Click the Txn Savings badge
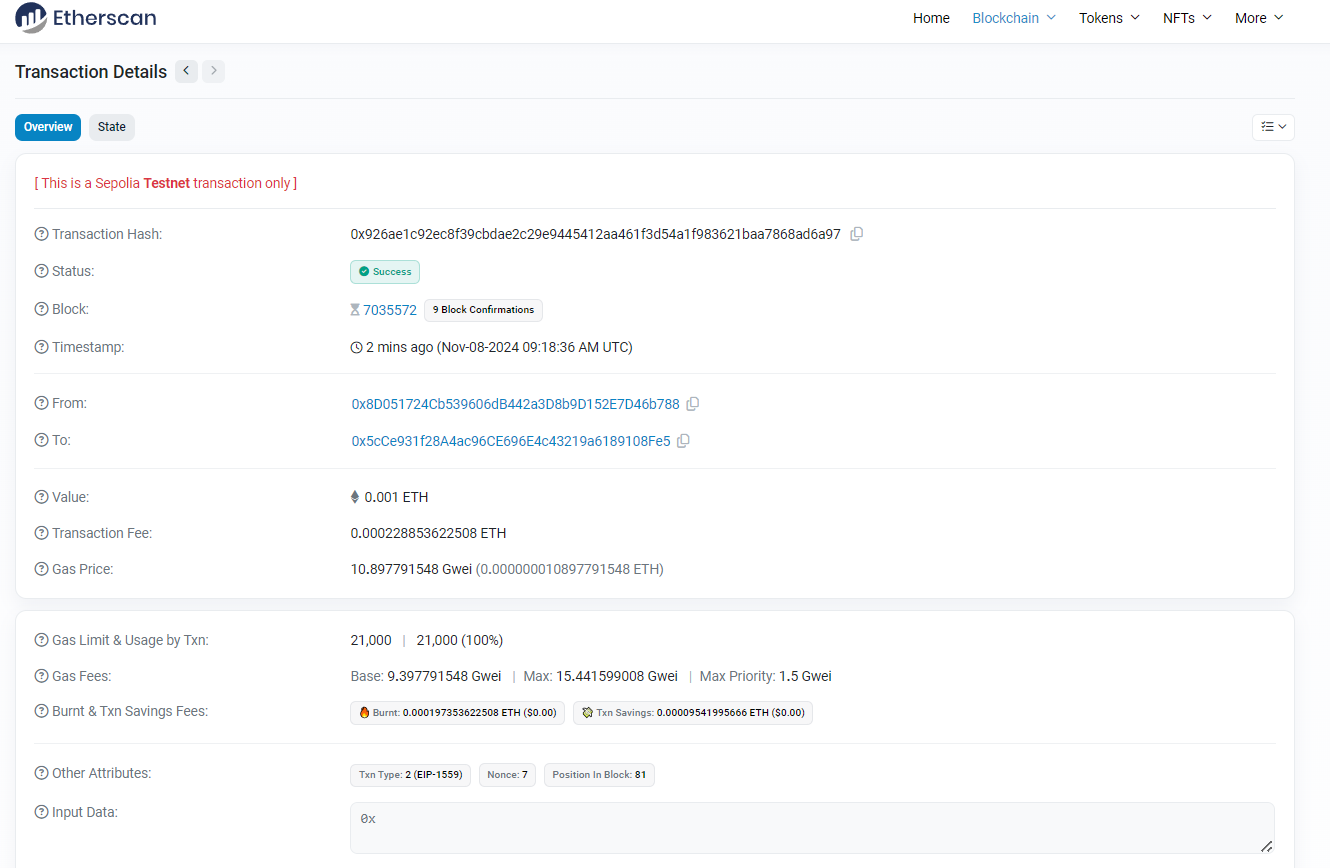Screen dimensions: 1330x868 pos(693,713)
